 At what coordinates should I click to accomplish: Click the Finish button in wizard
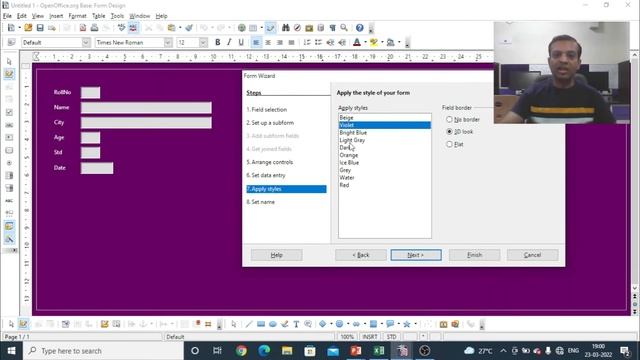point(474,255)
